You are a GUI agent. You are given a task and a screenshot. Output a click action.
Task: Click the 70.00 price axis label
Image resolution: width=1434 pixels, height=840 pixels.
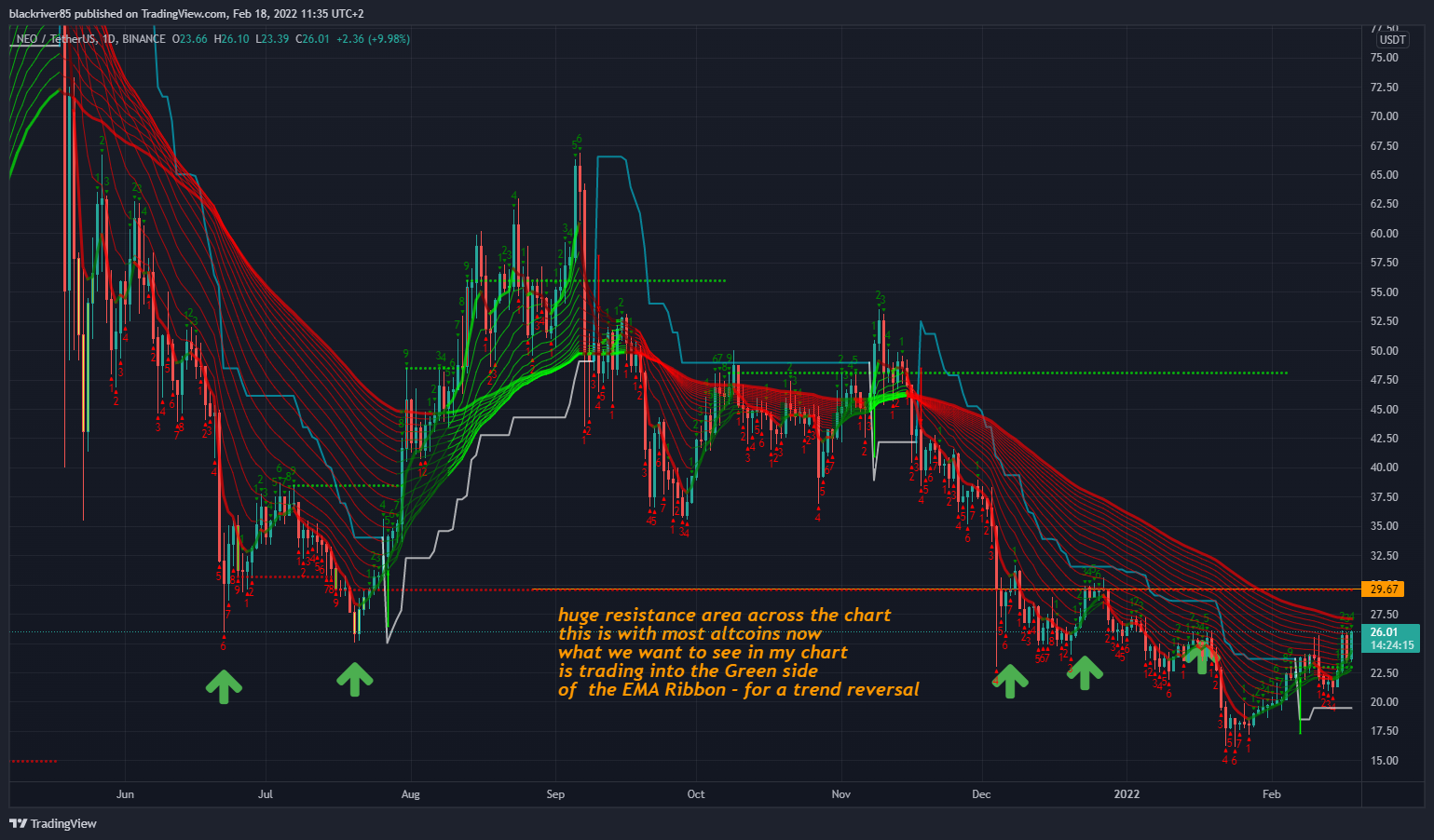coord(1385,116)
